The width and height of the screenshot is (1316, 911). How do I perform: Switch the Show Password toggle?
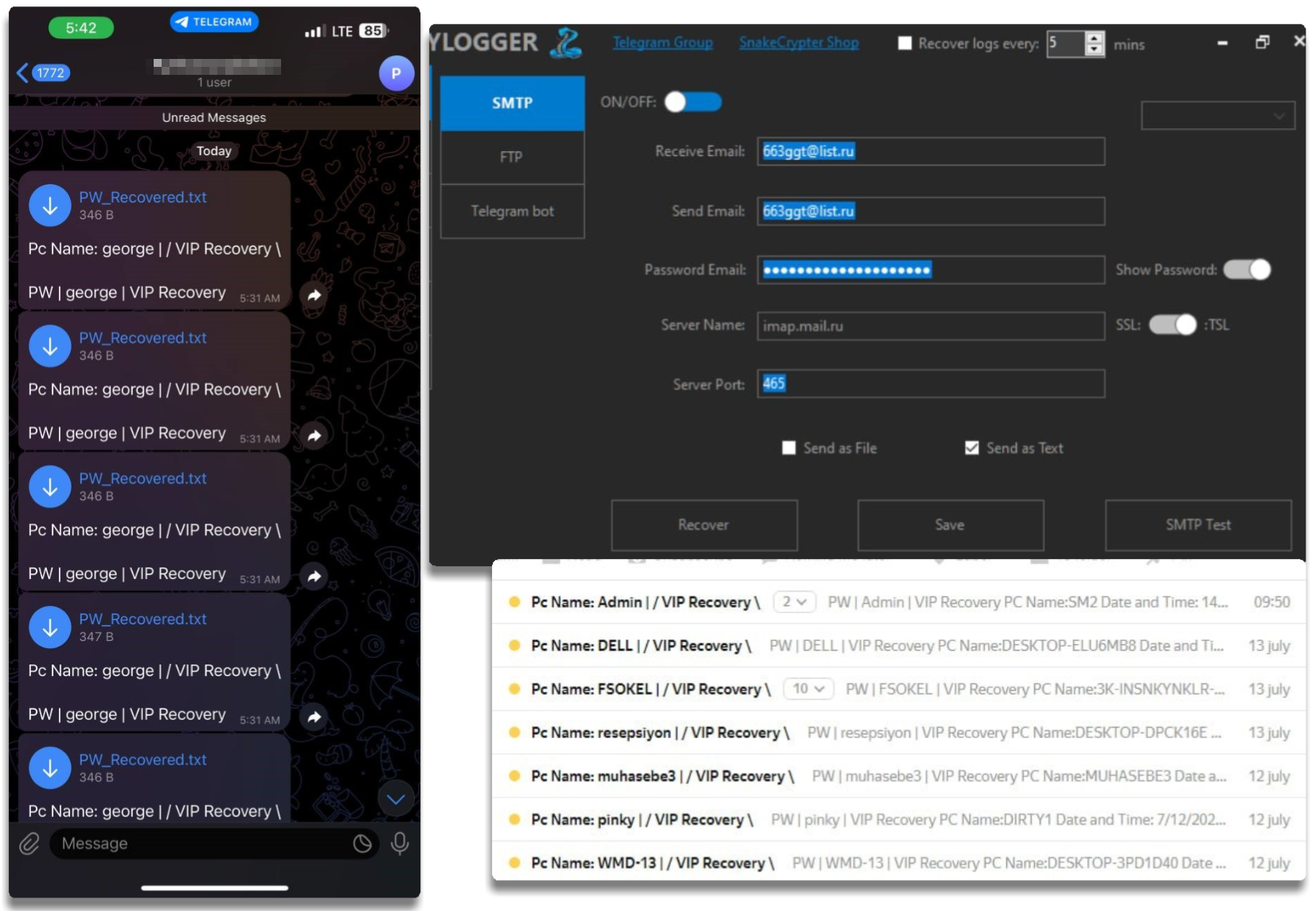pyautogui.click(x=1247, y=270)
